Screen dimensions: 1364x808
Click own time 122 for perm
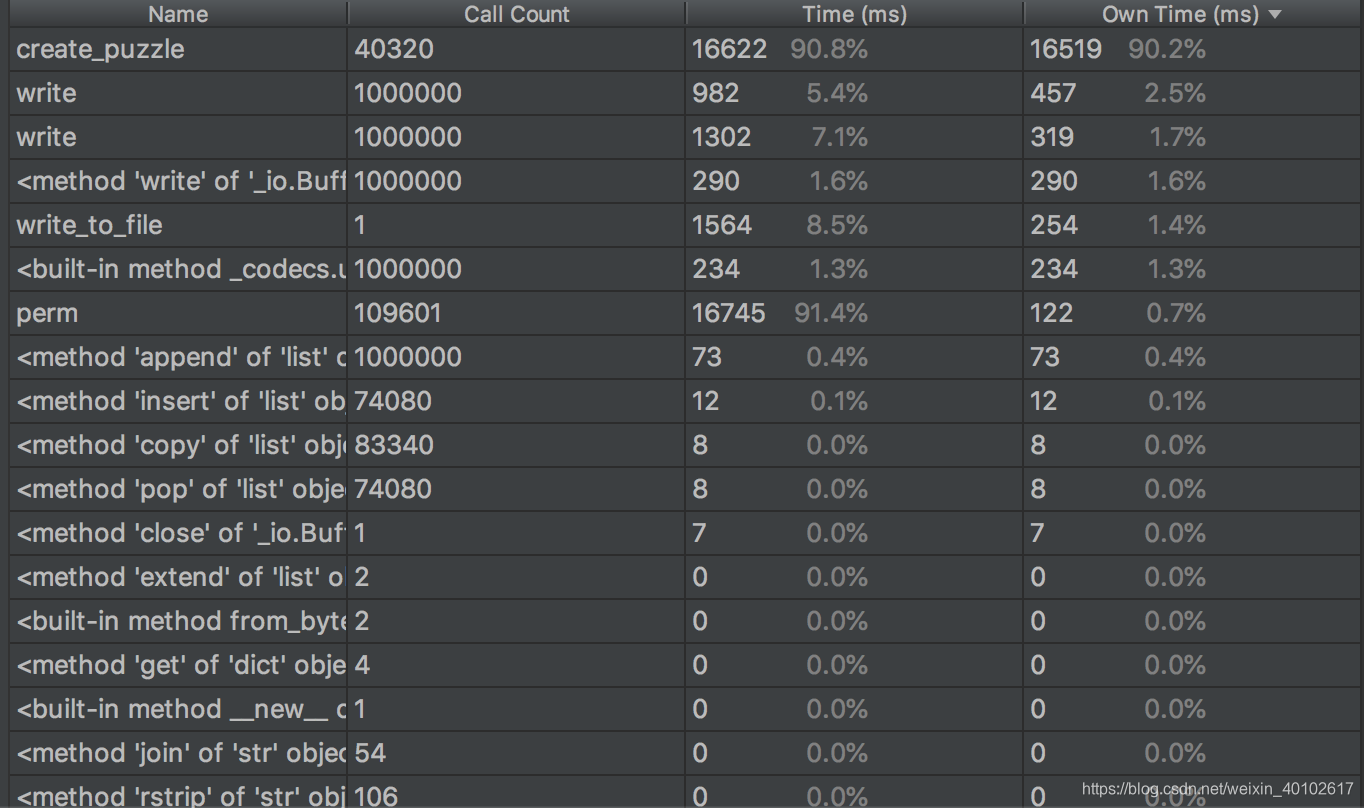point(1051,313)
